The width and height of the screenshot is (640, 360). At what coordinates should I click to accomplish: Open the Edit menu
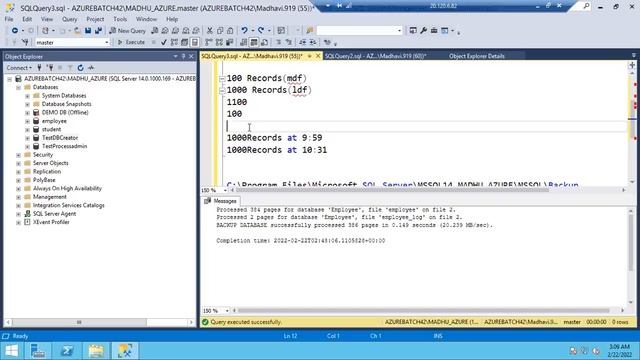(x=27, y=19)
